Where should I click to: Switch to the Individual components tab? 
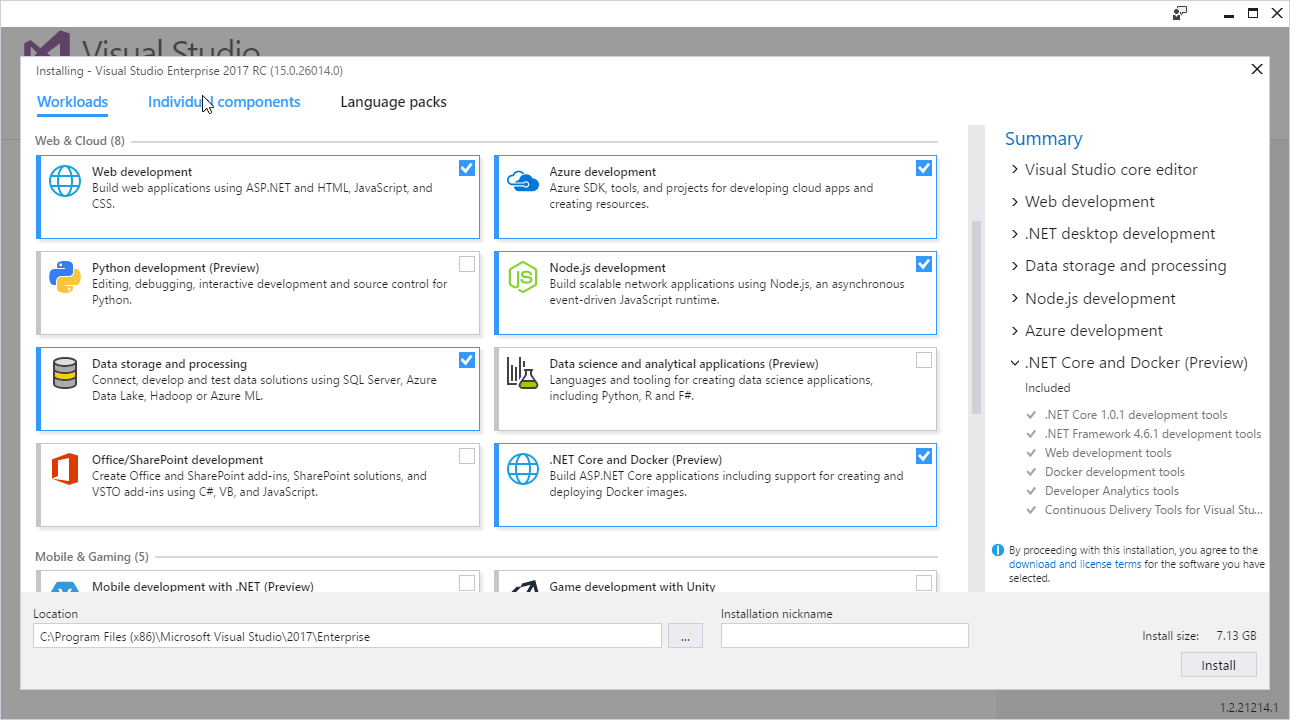click(224, 101)
